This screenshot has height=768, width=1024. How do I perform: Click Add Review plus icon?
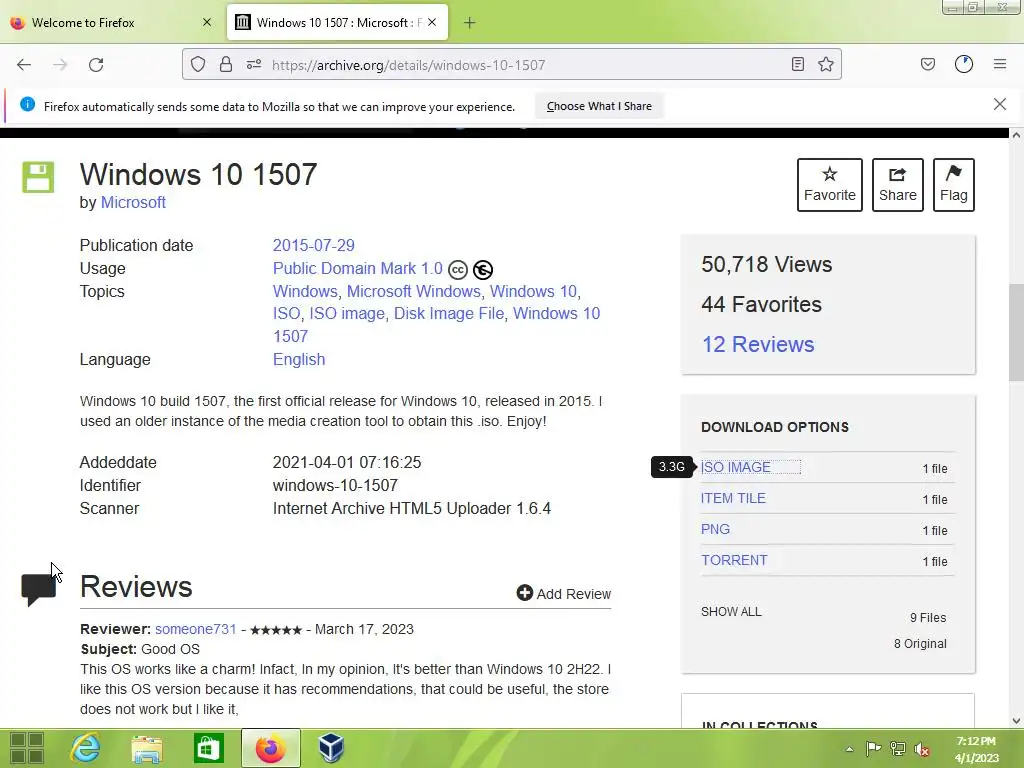(524, 592)
